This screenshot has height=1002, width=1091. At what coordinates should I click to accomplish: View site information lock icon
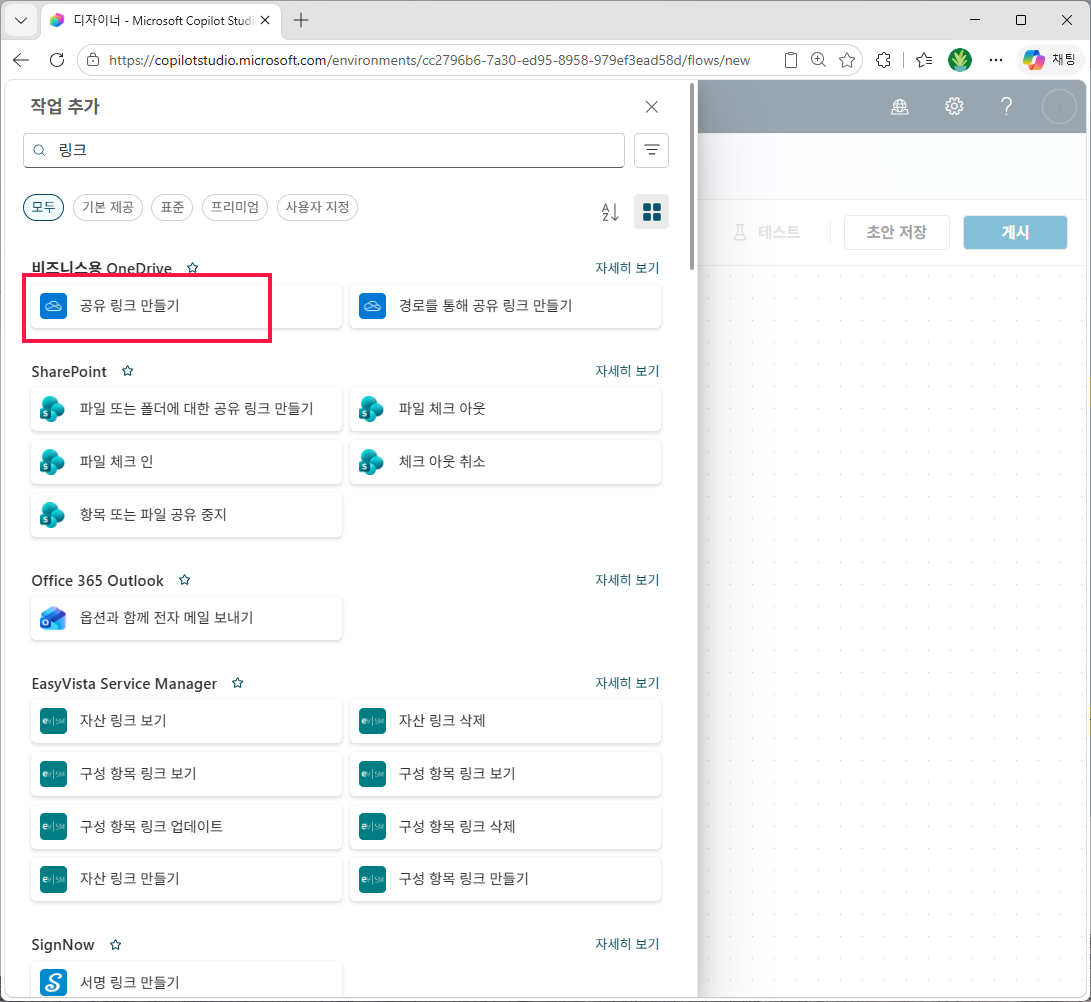pos(93,61)
